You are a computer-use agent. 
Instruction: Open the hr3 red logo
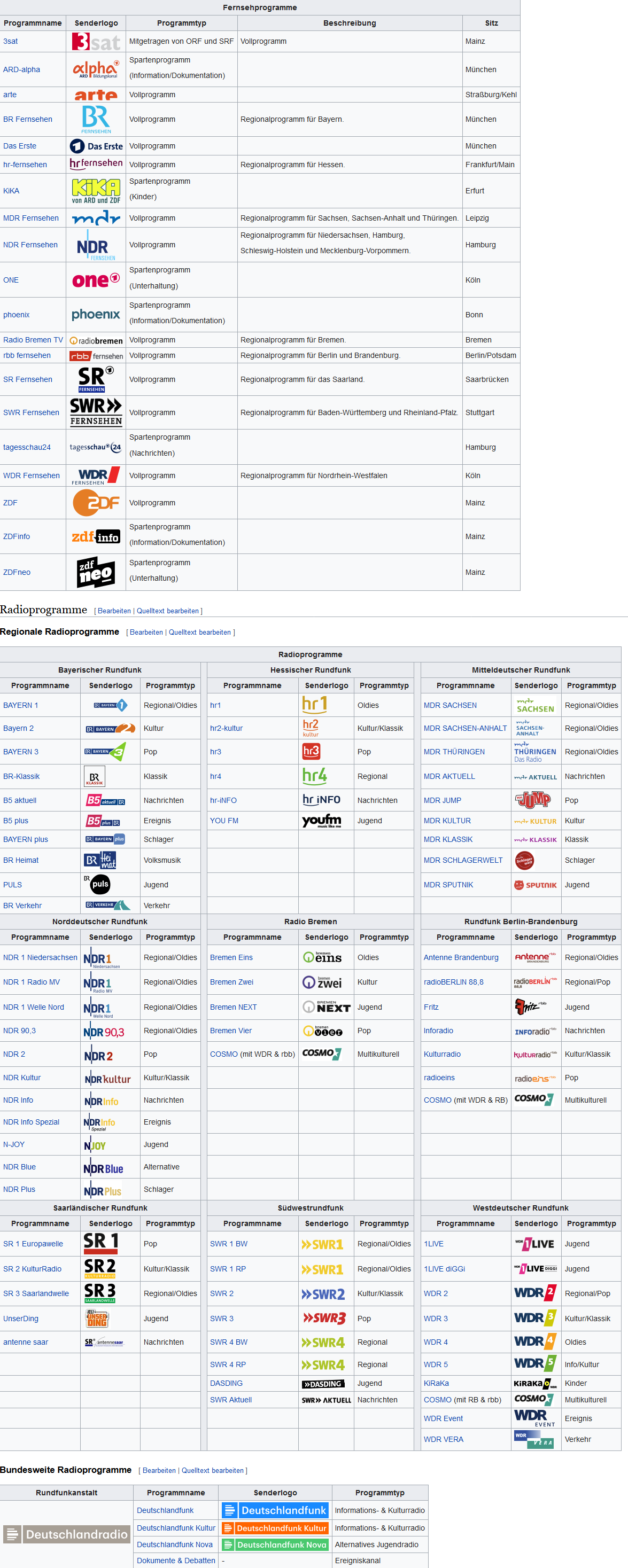coord(311,751)
